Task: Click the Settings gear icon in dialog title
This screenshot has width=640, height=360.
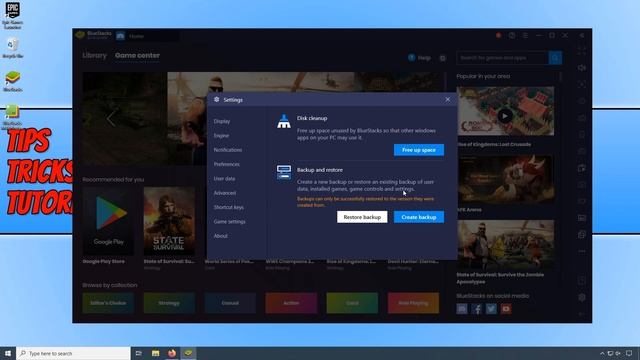Action: pos(217,100)
